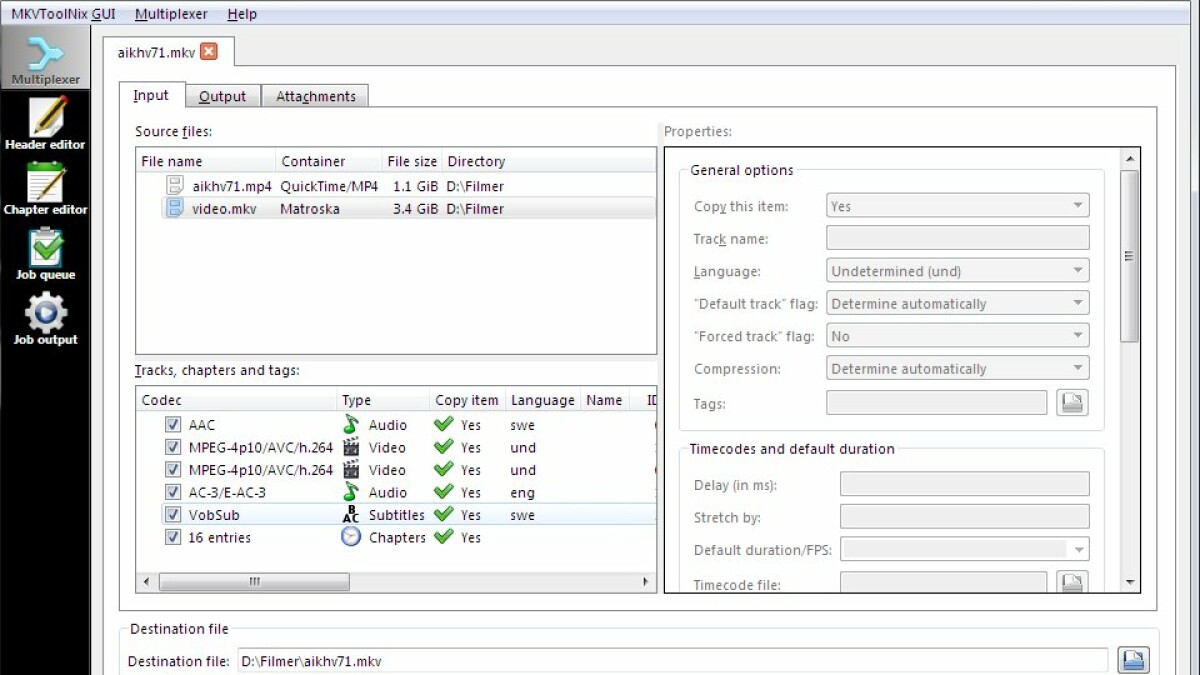Browse for a Timecode file
Screen dimensions: 1200x675
click(1072, 583)
